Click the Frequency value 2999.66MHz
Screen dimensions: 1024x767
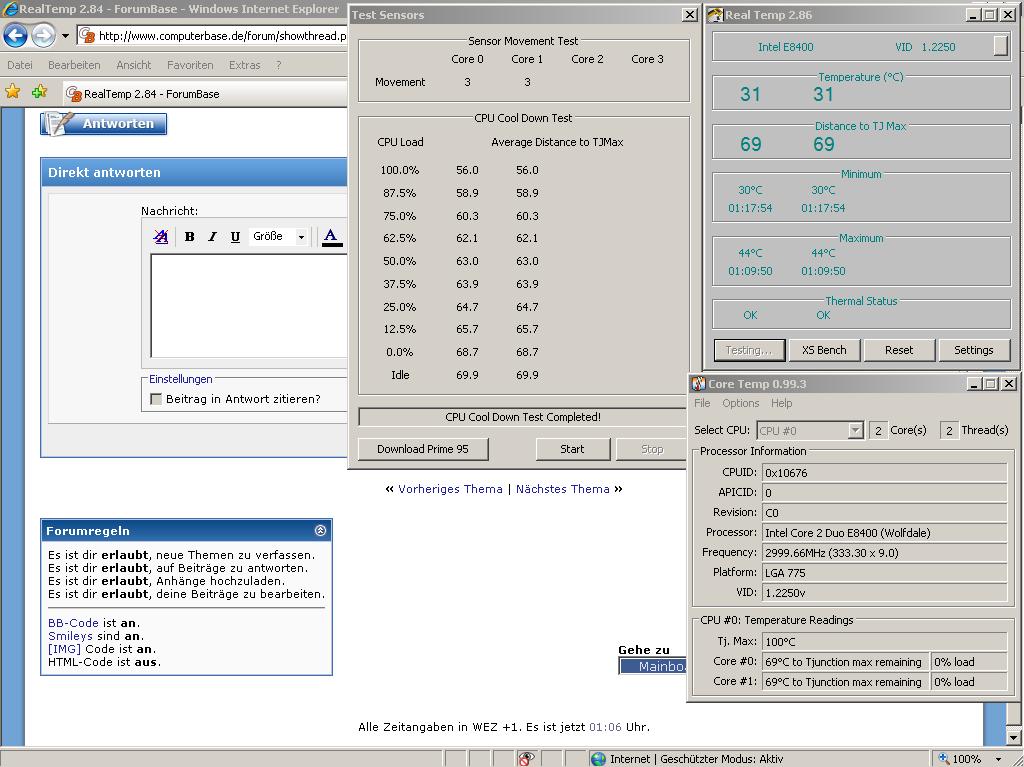tap(884, 553)
